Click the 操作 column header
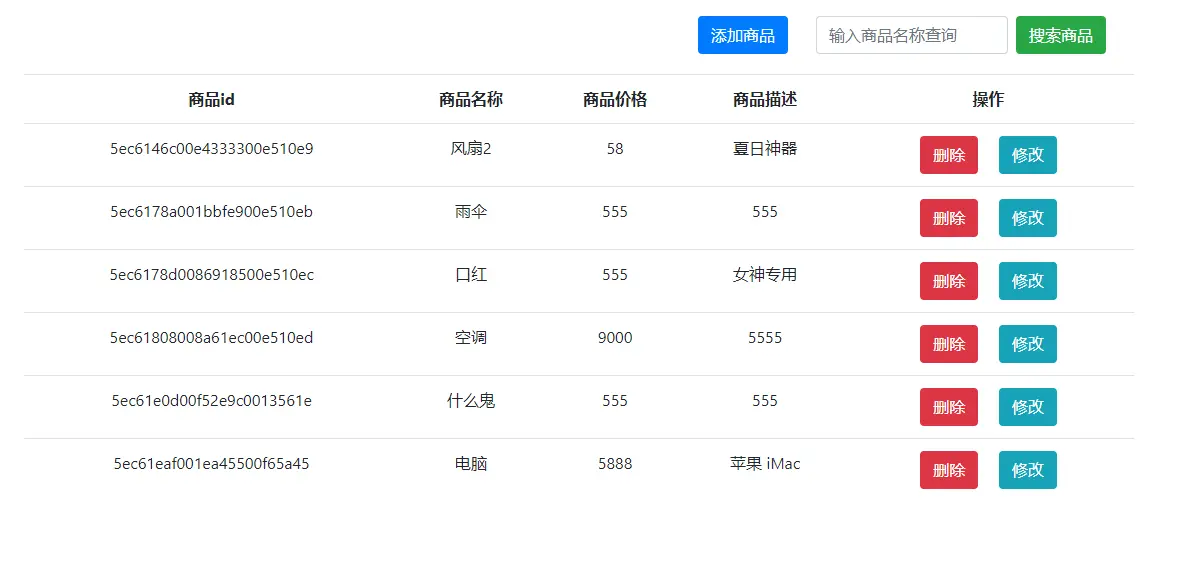Viewport: 1187px width, 574px height. [988, 99]
